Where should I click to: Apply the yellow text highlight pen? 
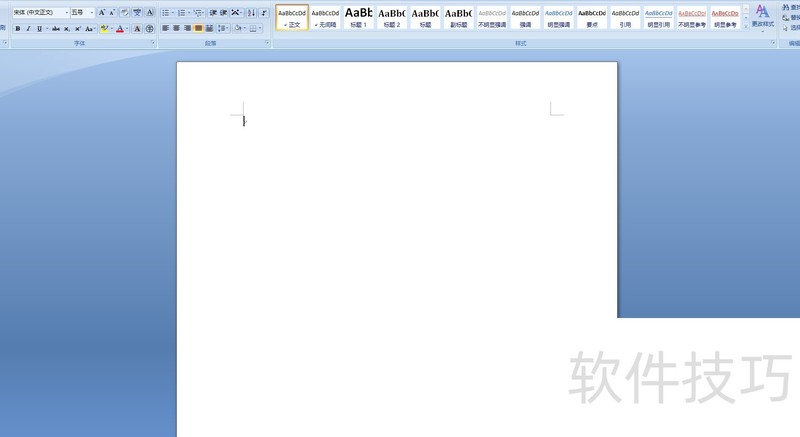(x=104, y=29)
